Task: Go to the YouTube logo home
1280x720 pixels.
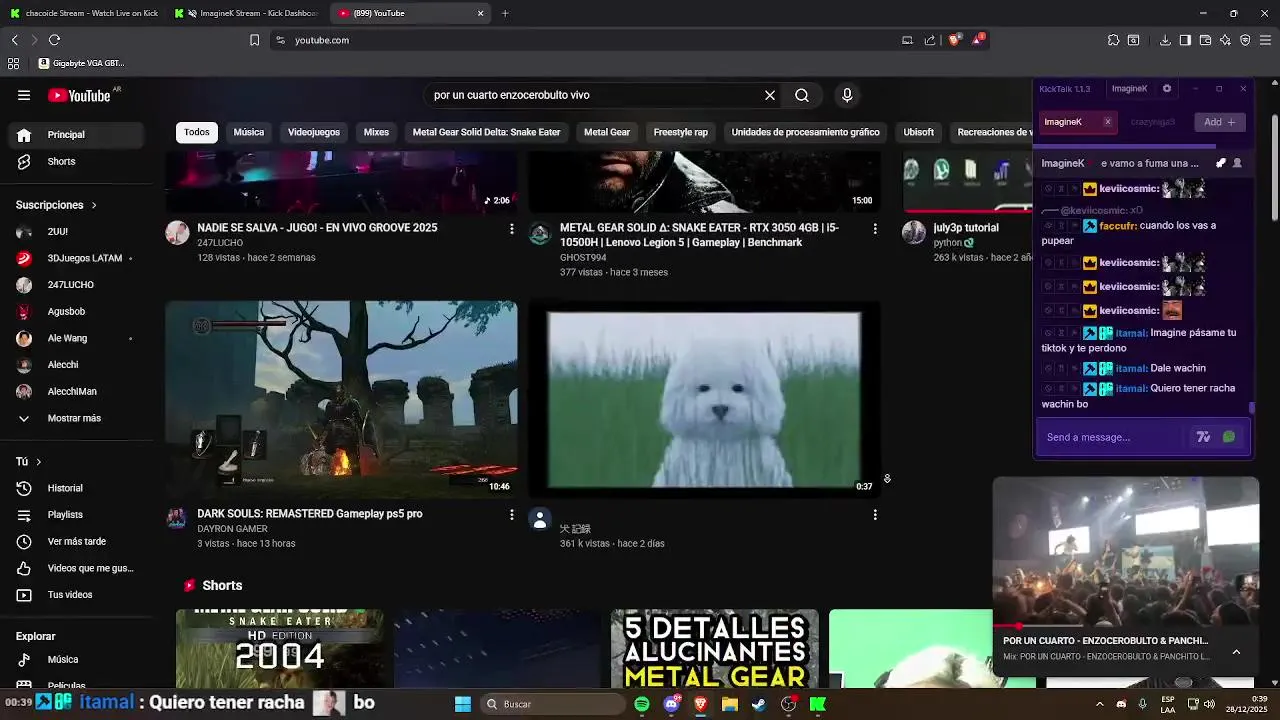Action: (79, 95)
